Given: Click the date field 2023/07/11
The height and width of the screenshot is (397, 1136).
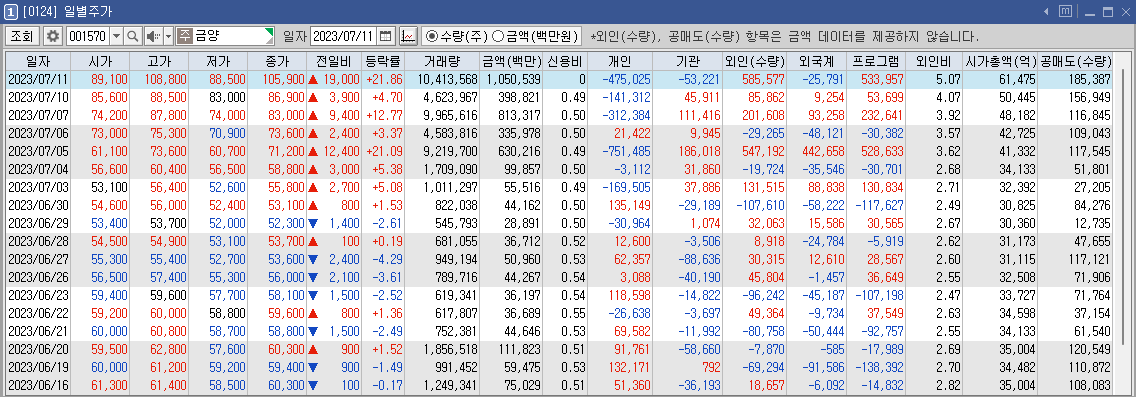Looking at the screenshot, I should point(343,35).
